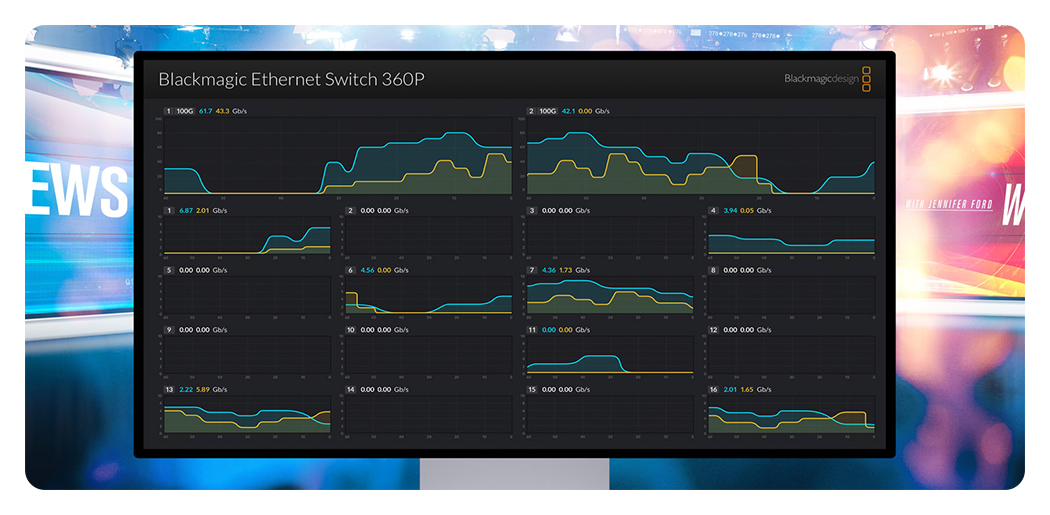Select the port 2 empty graph
This screenshot has width=1050, height=515.
(x=429, y=235)
